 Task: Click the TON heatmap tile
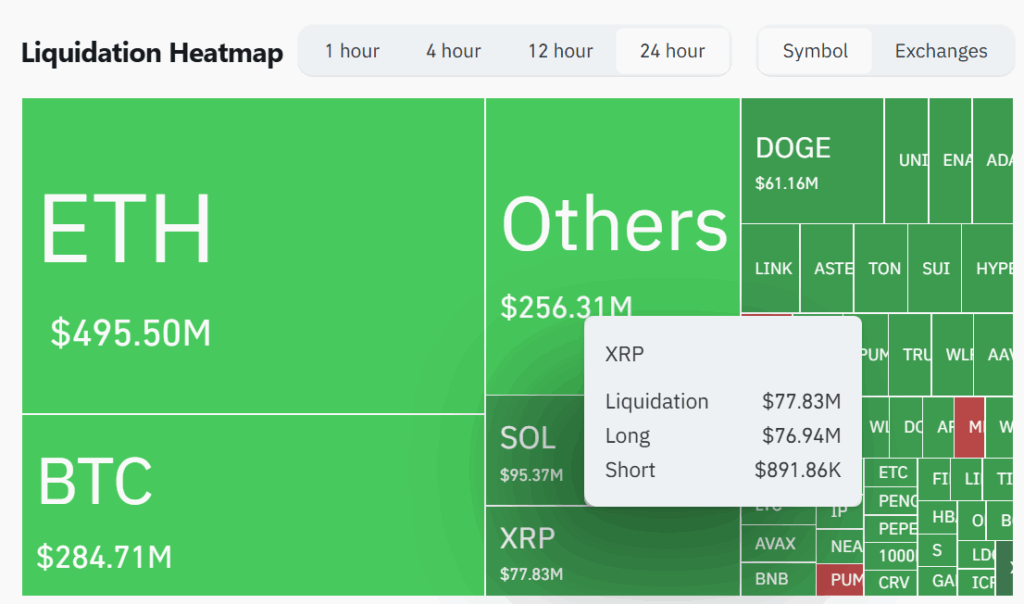coord(880,268)
